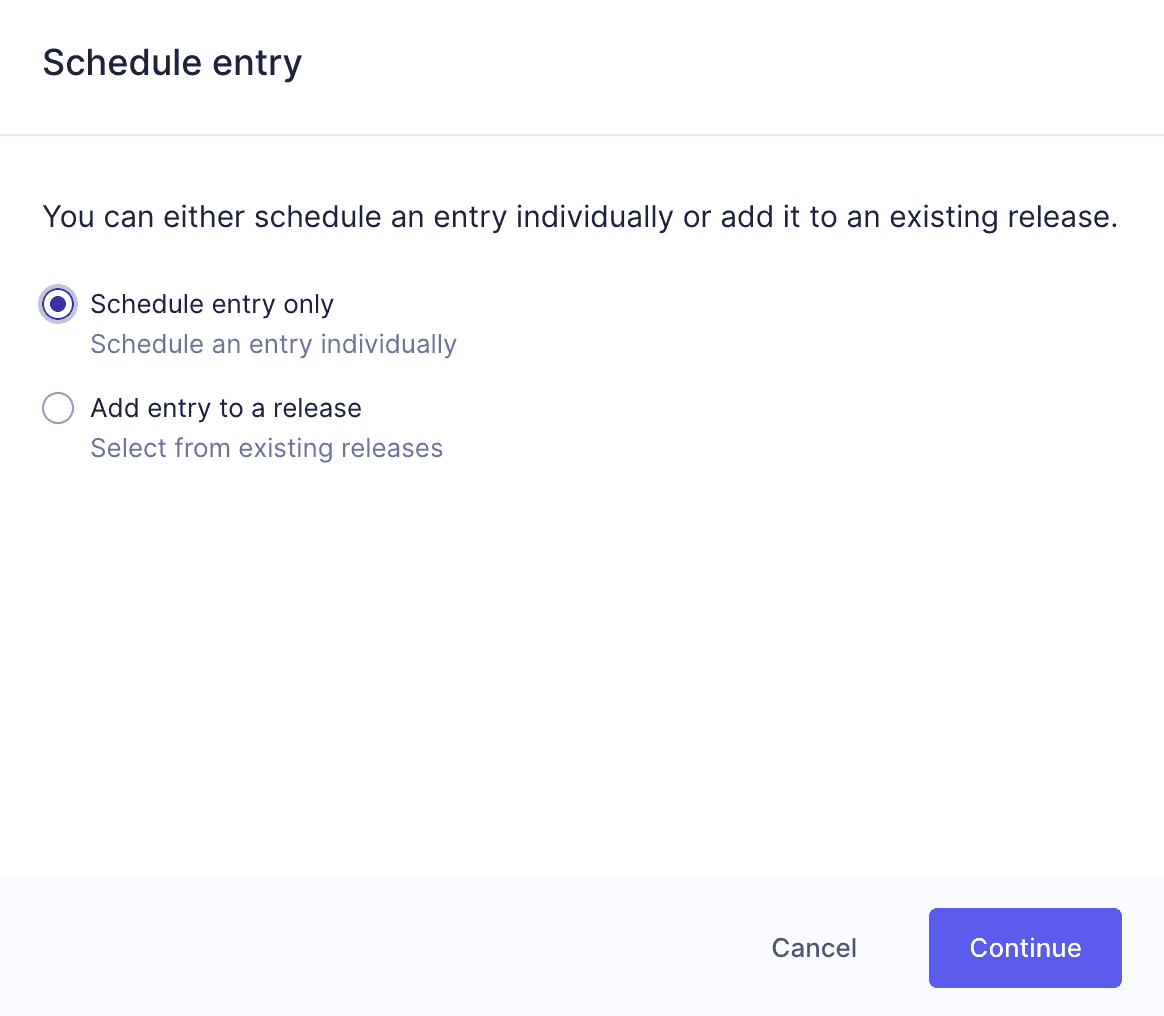Click 'Select from existing releases' description text

(266, 448)
